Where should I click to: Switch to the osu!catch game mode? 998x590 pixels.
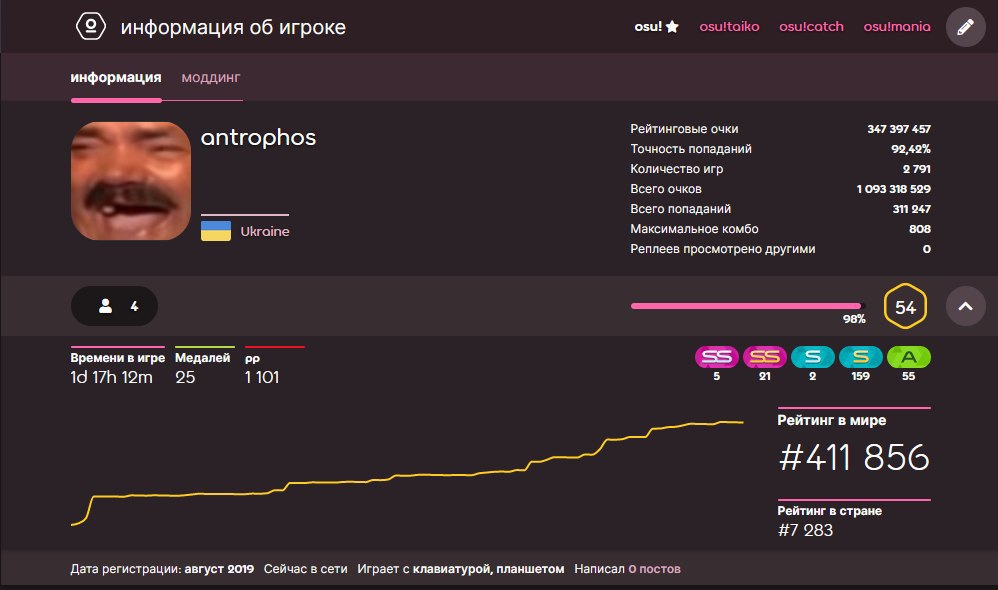pos(812,27)
